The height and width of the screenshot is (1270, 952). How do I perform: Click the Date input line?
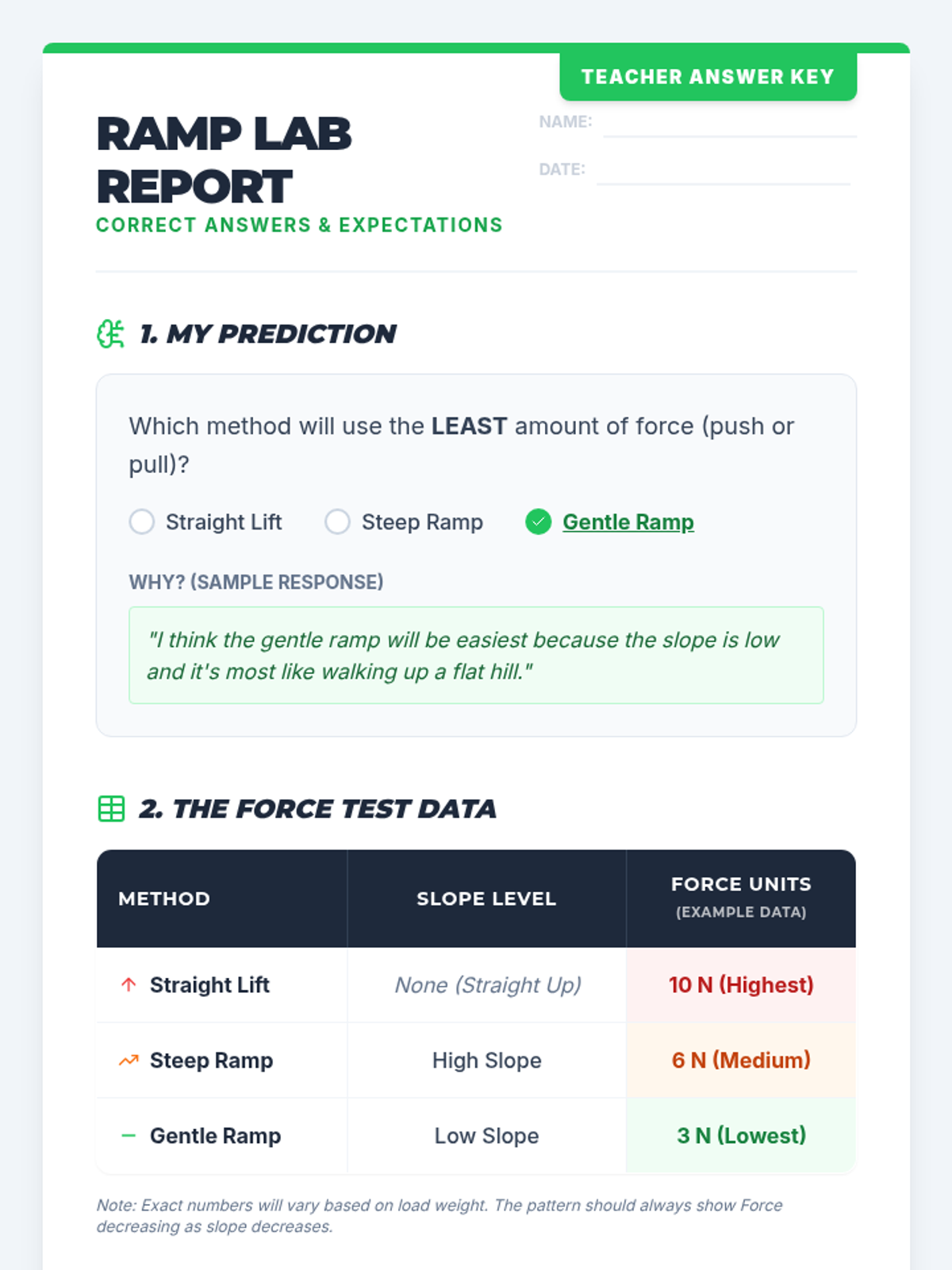pyautogui.click(x=724, y=171)
